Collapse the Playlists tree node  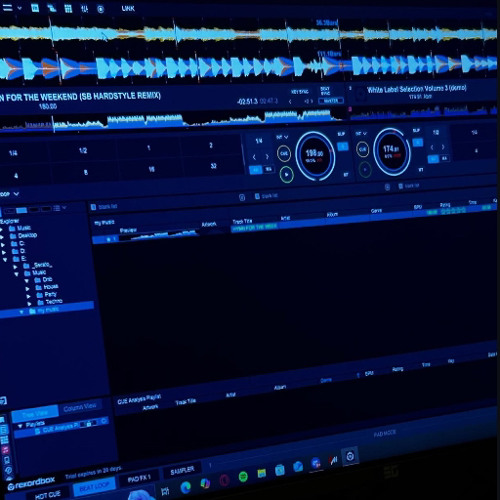tap(20, 426)
